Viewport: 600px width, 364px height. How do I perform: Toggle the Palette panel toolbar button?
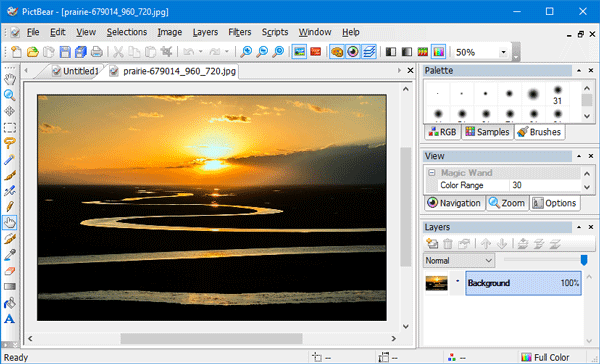pos(337,52)
